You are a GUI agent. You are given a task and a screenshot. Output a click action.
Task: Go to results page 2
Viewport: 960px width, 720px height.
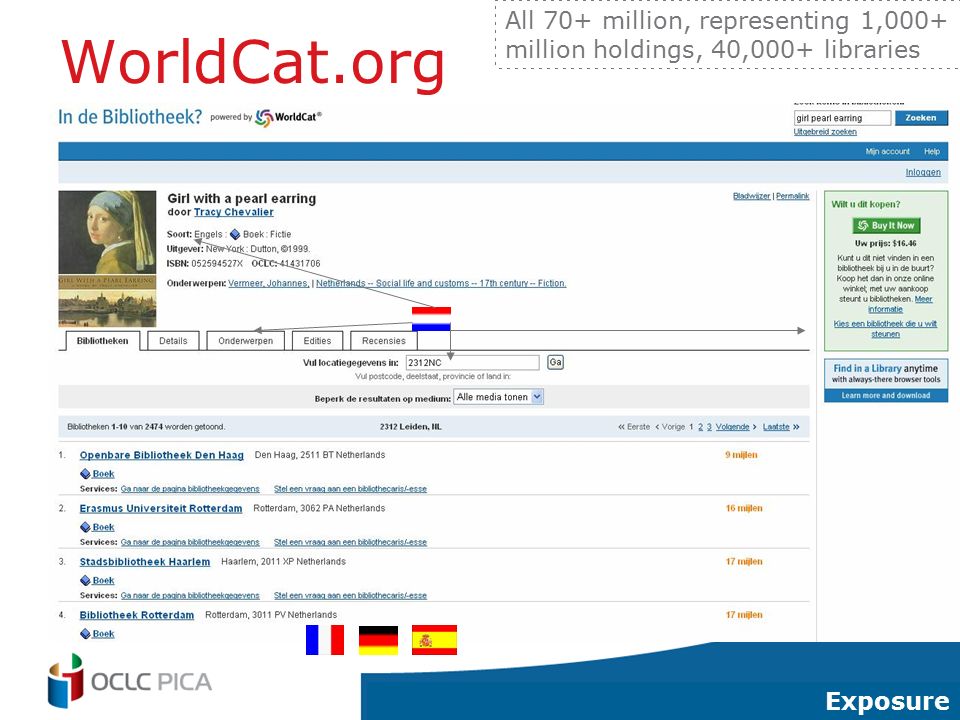[x=700, y=427]
